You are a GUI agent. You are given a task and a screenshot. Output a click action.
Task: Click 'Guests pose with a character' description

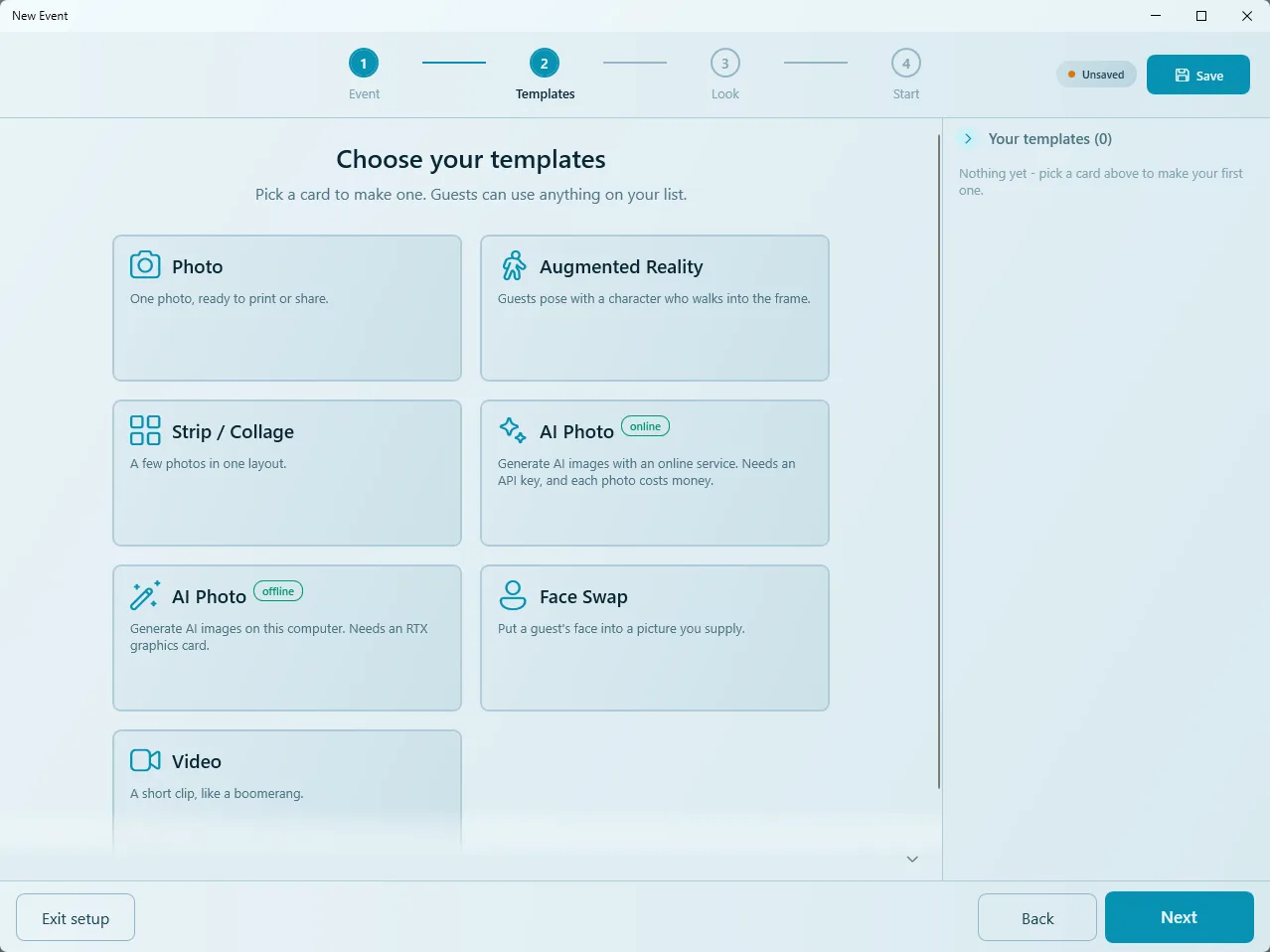pyautogui.click(x=654, y=298)
